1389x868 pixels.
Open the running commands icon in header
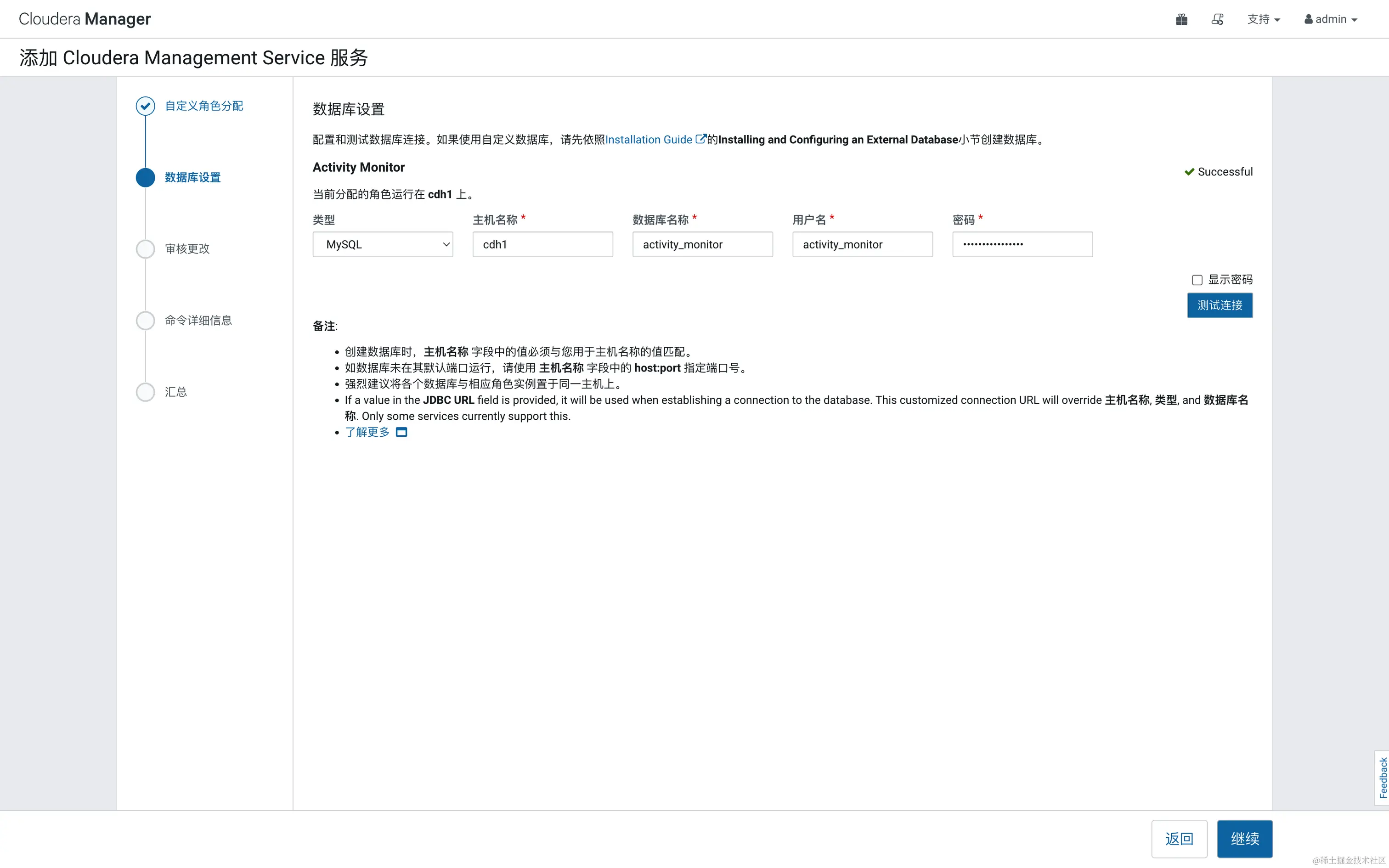[x=1217, y=19]
